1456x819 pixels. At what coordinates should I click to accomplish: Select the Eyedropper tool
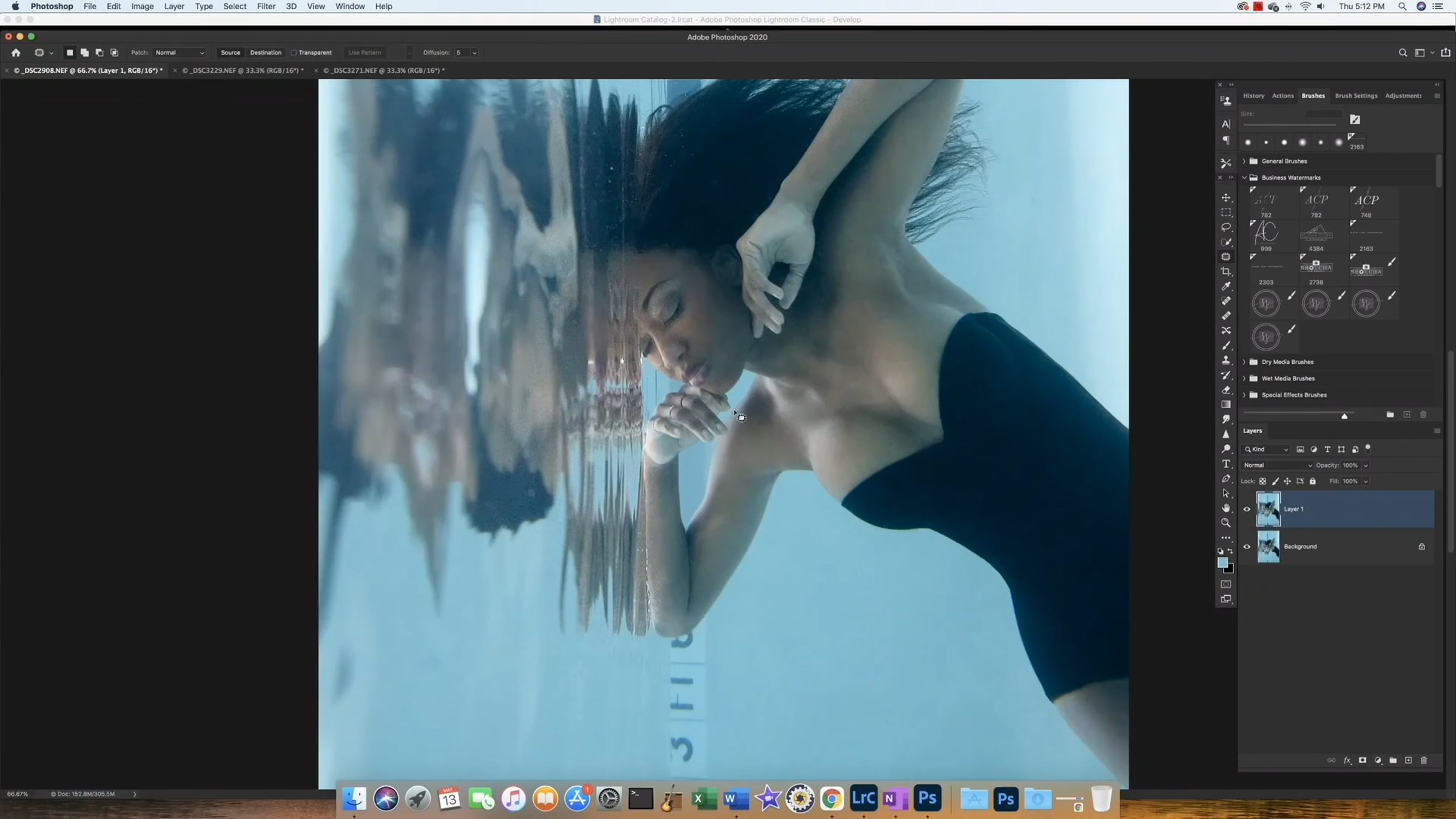1226,286
